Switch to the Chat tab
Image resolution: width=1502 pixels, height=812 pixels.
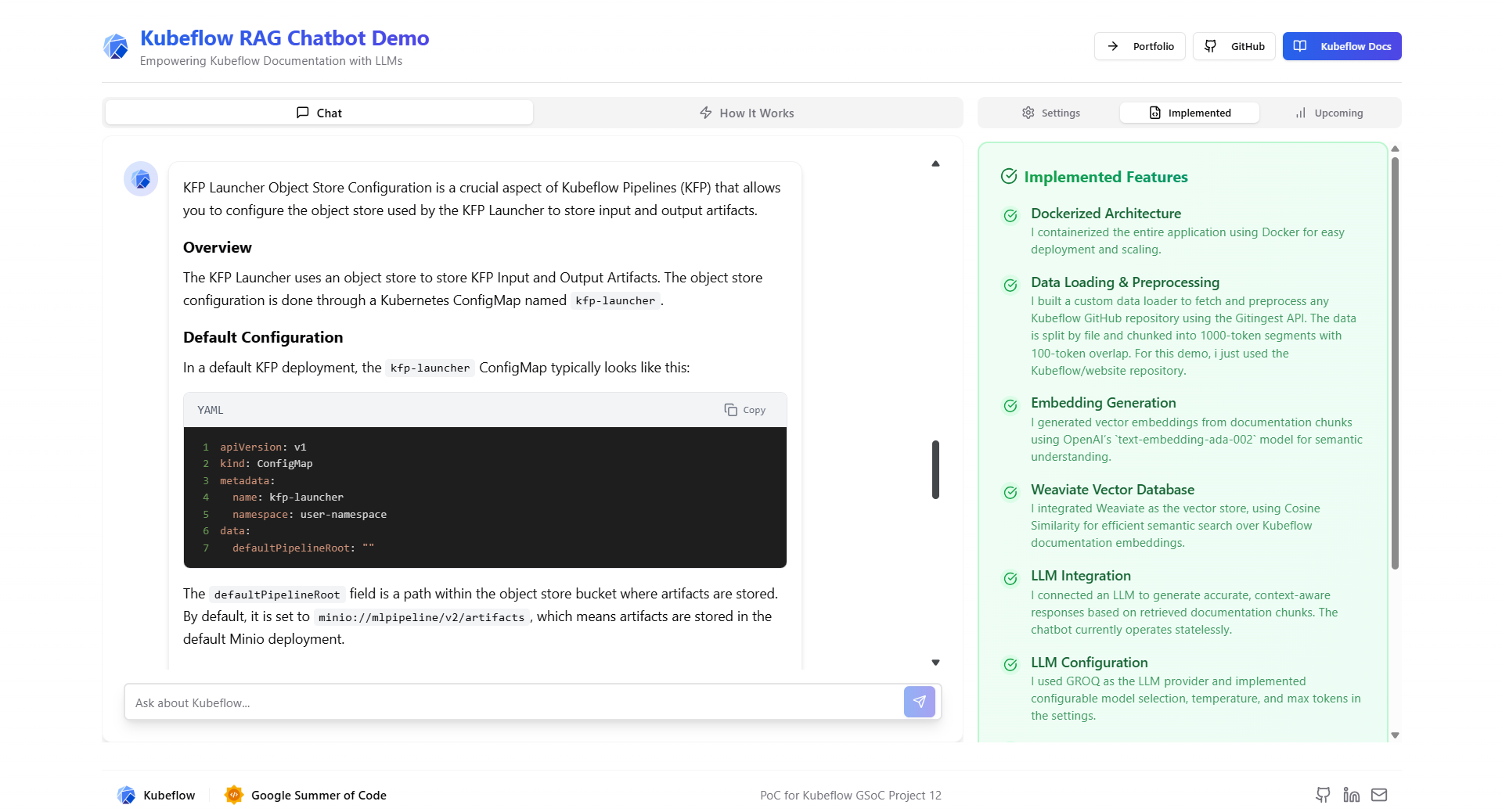319,113
